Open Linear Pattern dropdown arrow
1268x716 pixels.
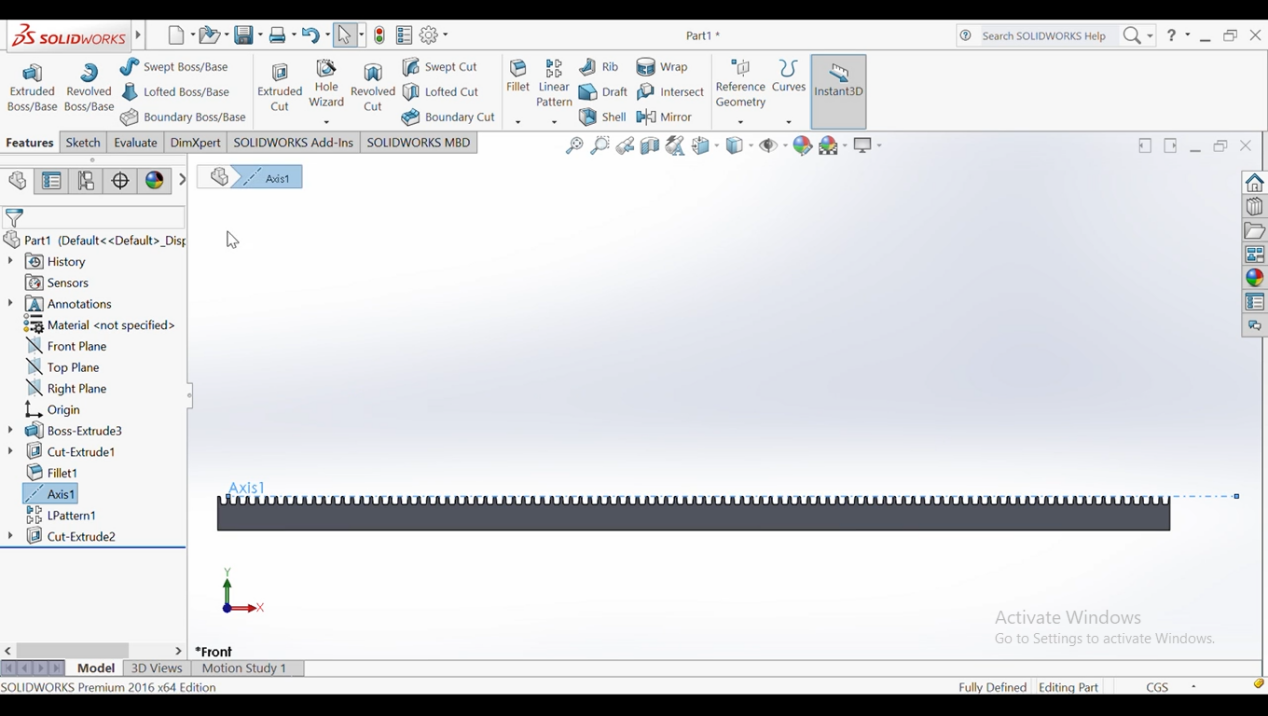(554, 122)
